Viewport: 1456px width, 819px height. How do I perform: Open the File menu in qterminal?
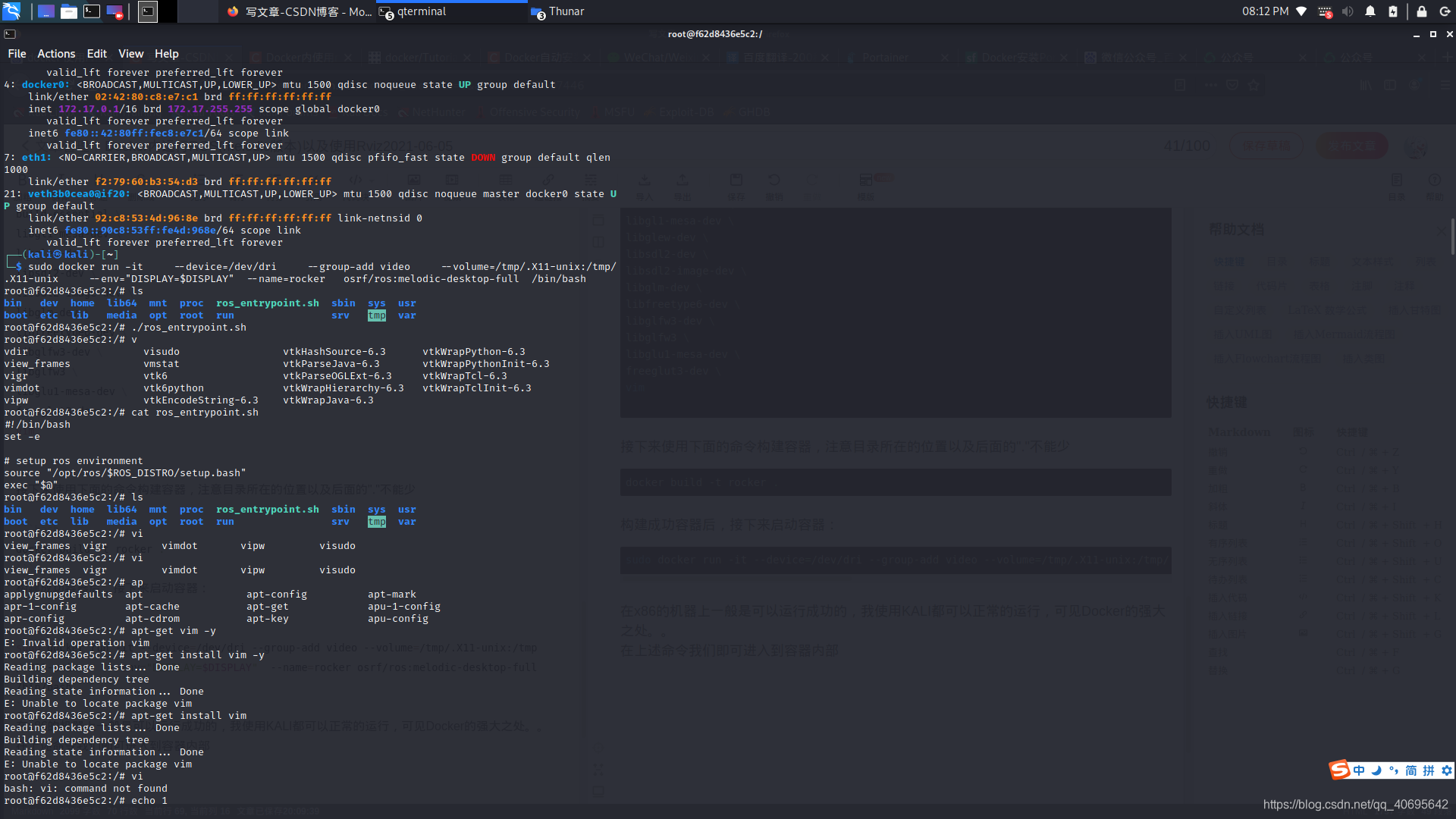pos(17,54)
